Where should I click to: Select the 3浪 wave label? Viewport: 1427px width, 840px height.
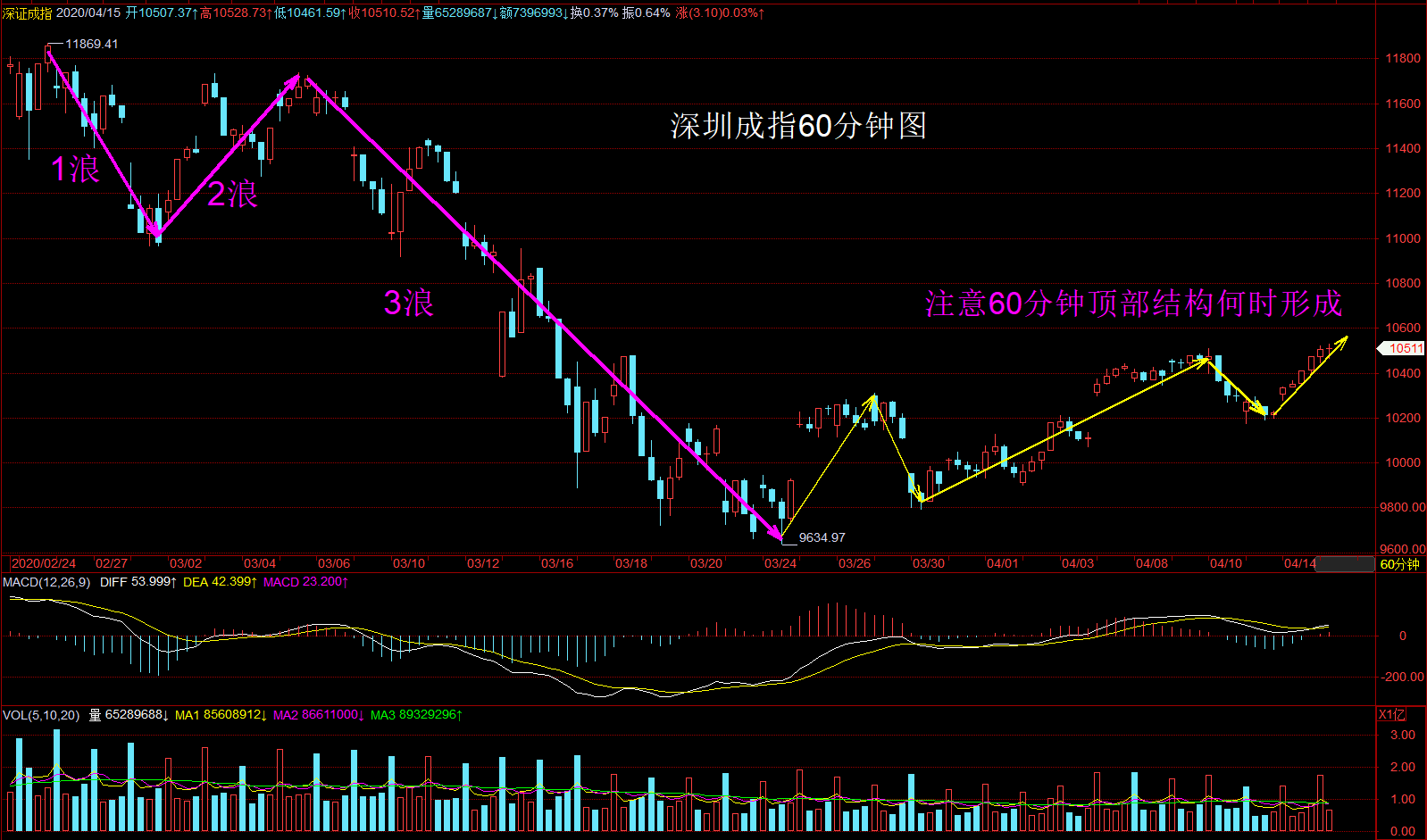408,303
